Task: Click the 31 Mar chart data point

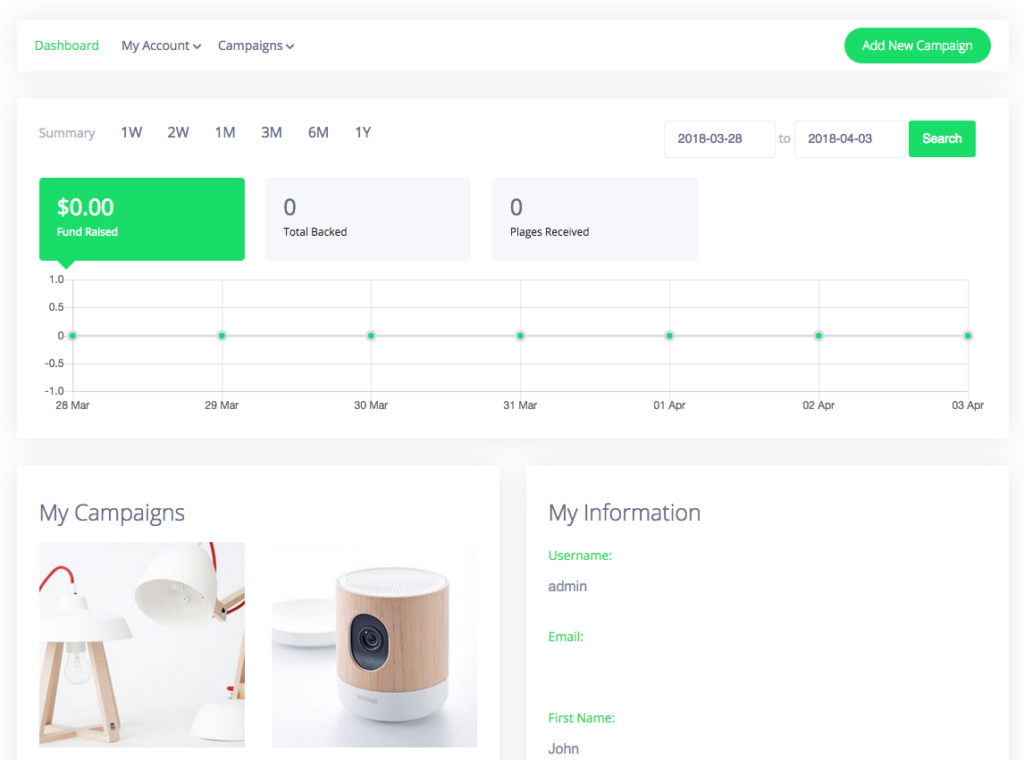Action: 520,336
